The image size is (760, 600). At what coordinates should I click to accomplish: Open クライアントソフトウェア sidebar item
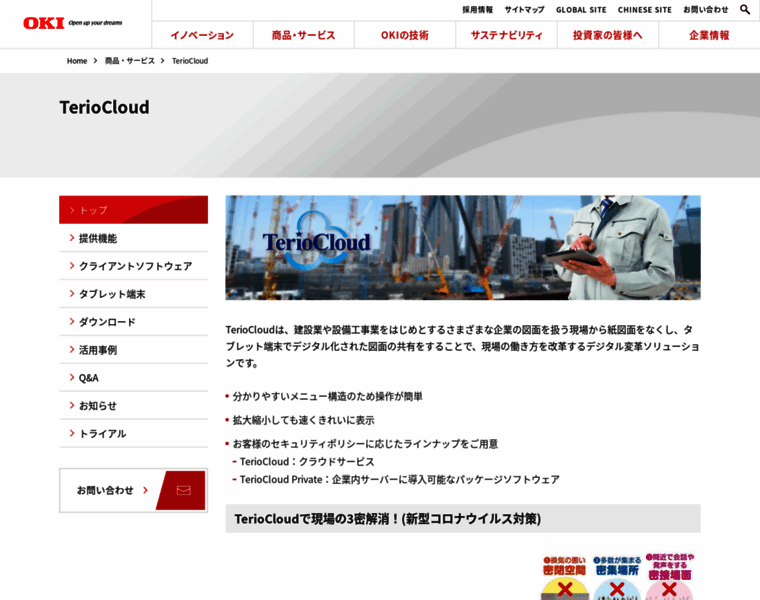(135, 266)
